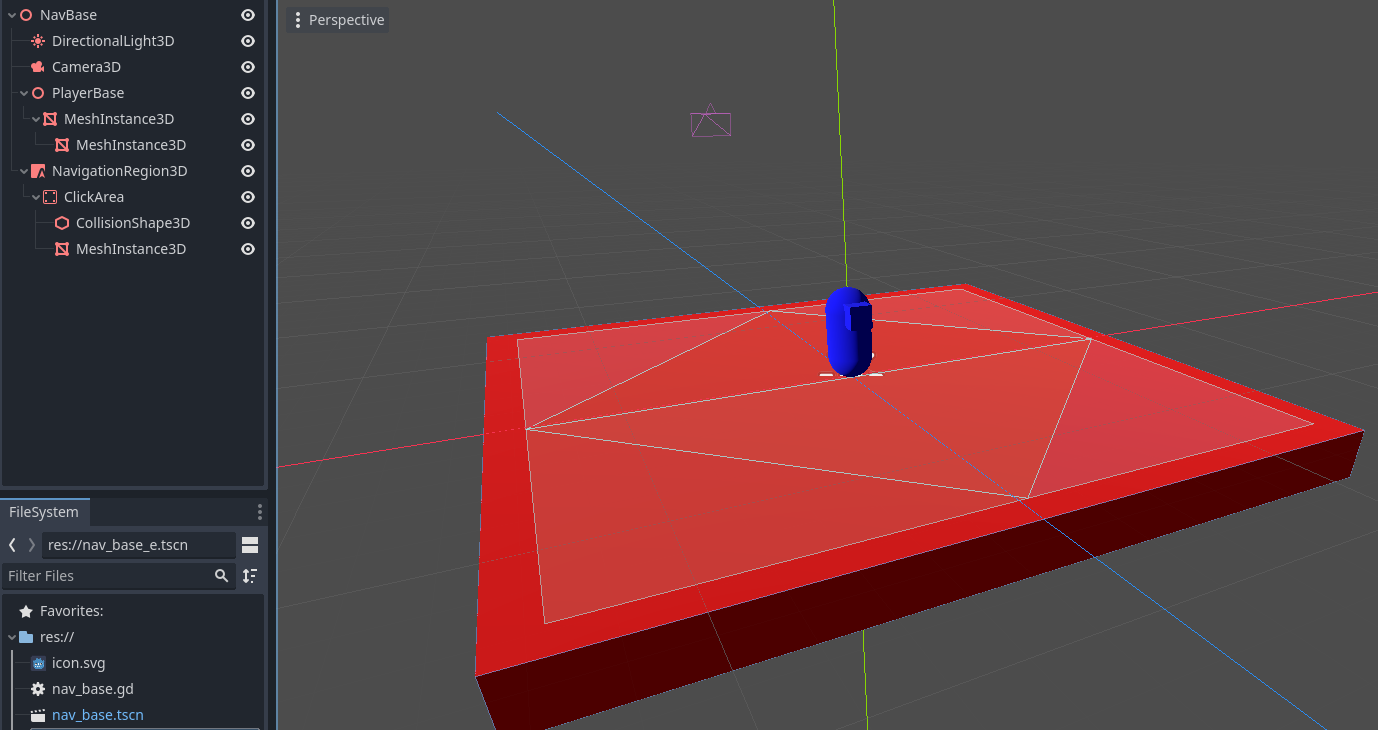Click the filter files search magnifier icon

pos(222,576)
